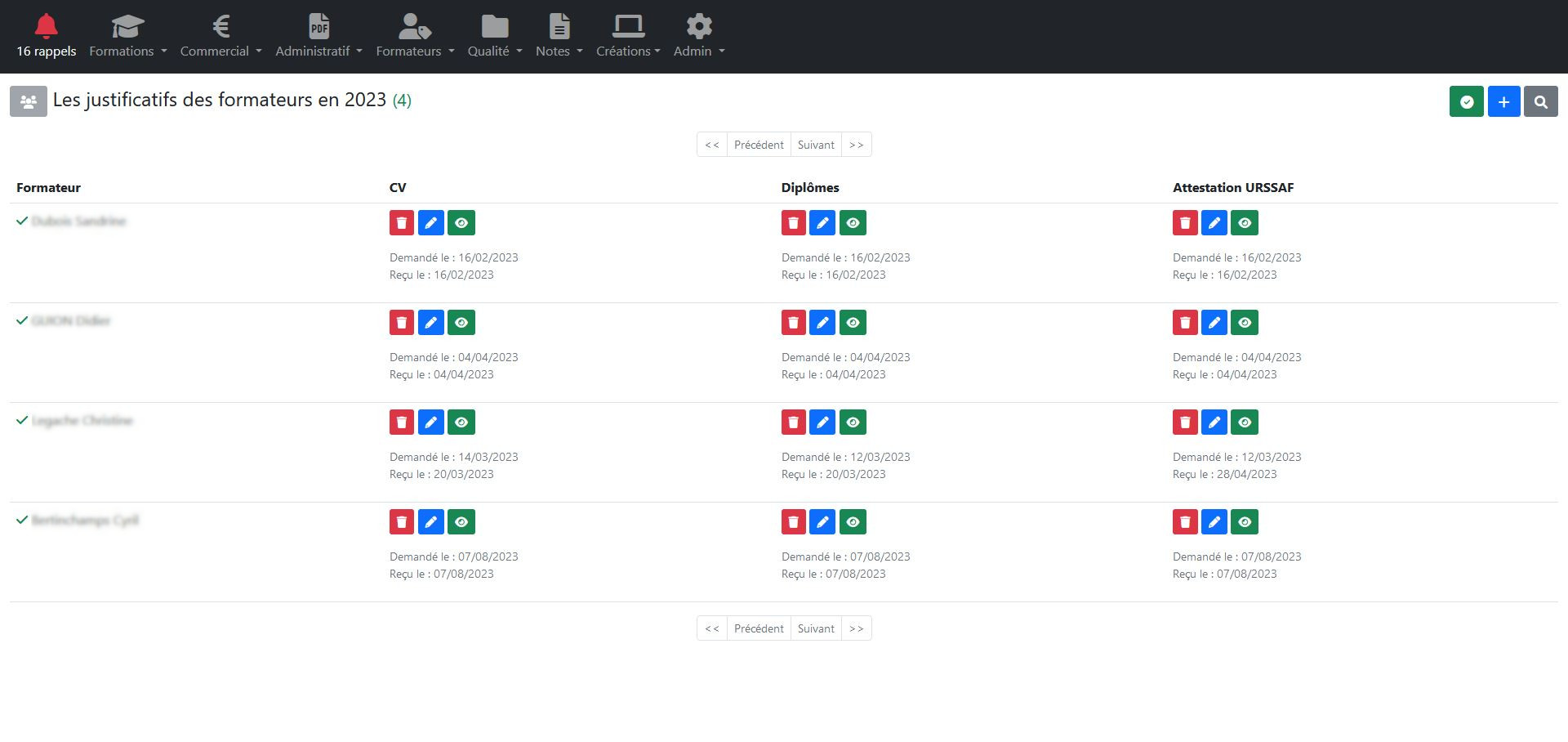Click the page title 'Les justificatifs des formateurs en 2023'
1568x742 pixels.
point(220,100)
